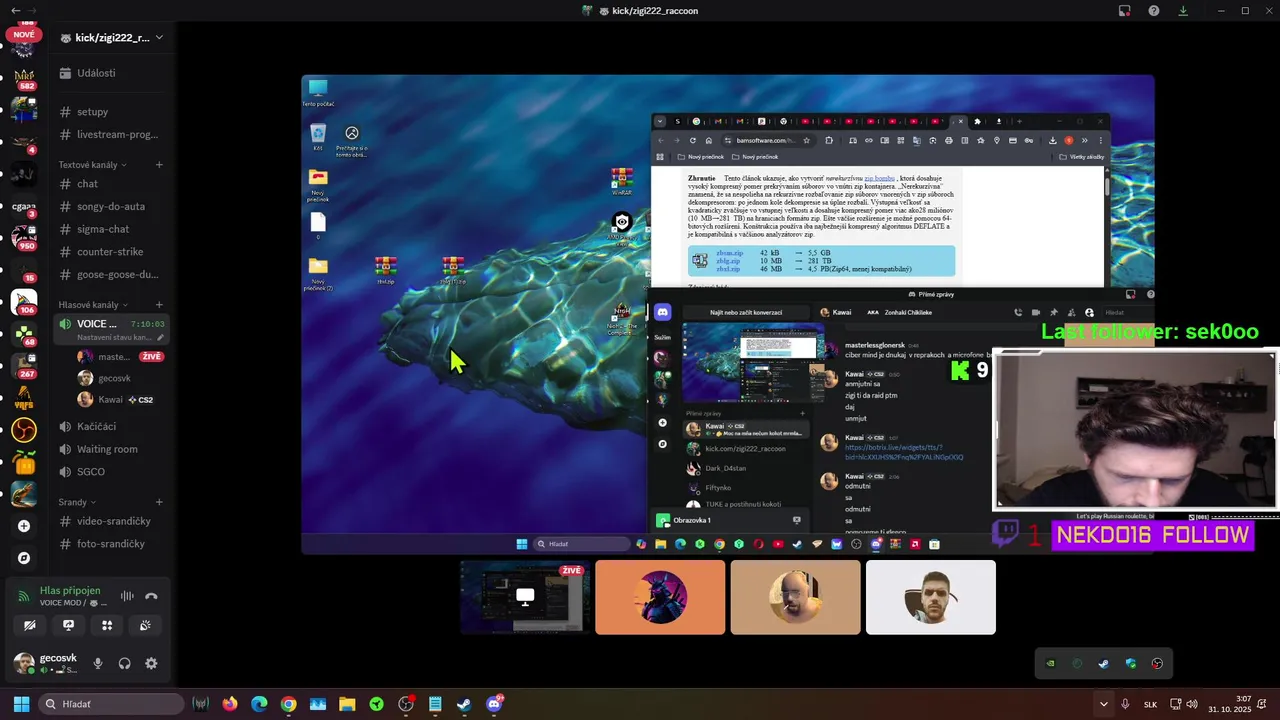
Task: Open server with 950 badge
Action: pyautogui.click(x=24, y=238)
